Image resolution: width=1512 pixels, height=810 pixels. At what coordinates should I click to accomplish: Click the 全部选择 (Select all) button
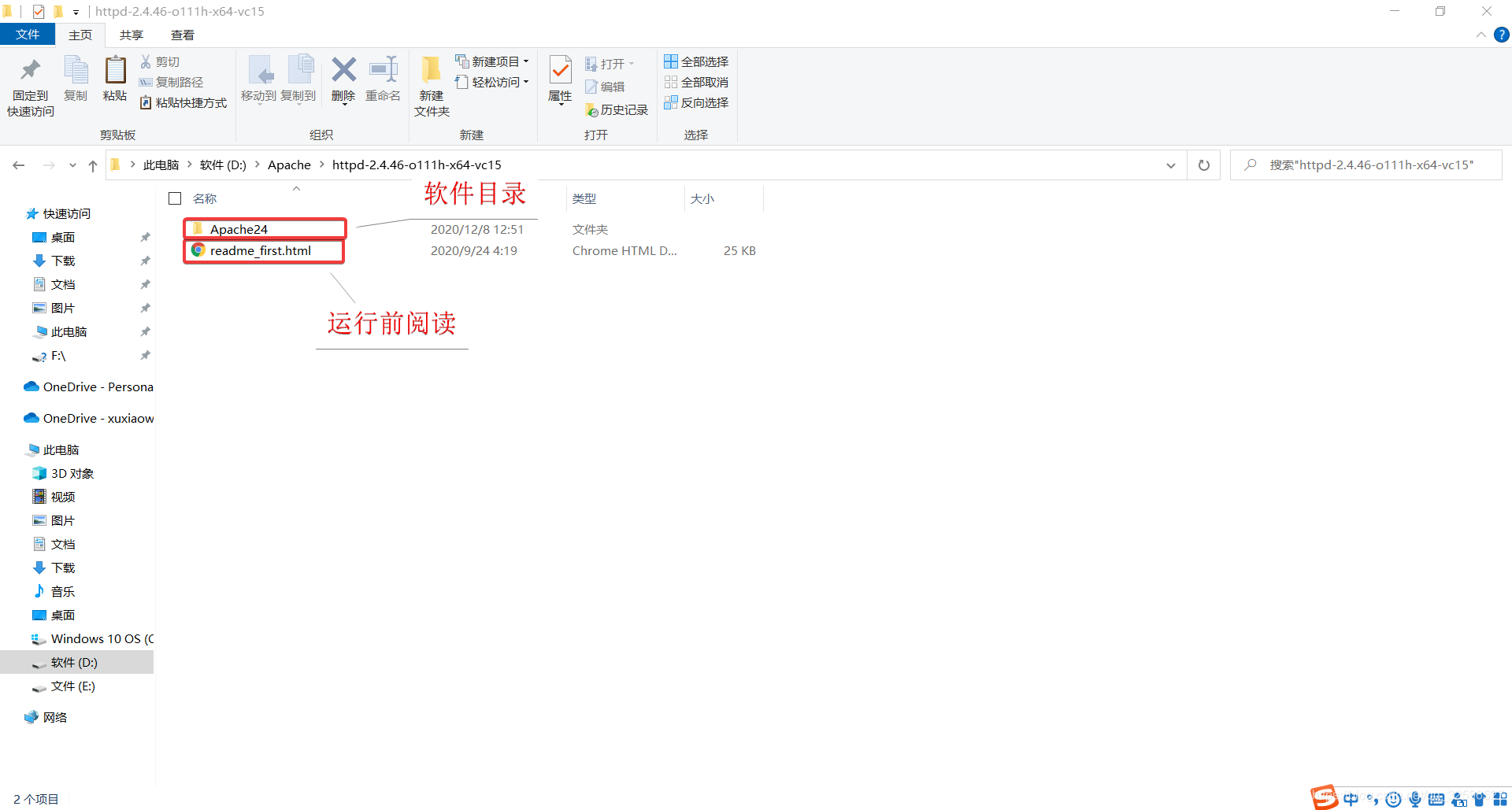(696, 61)
